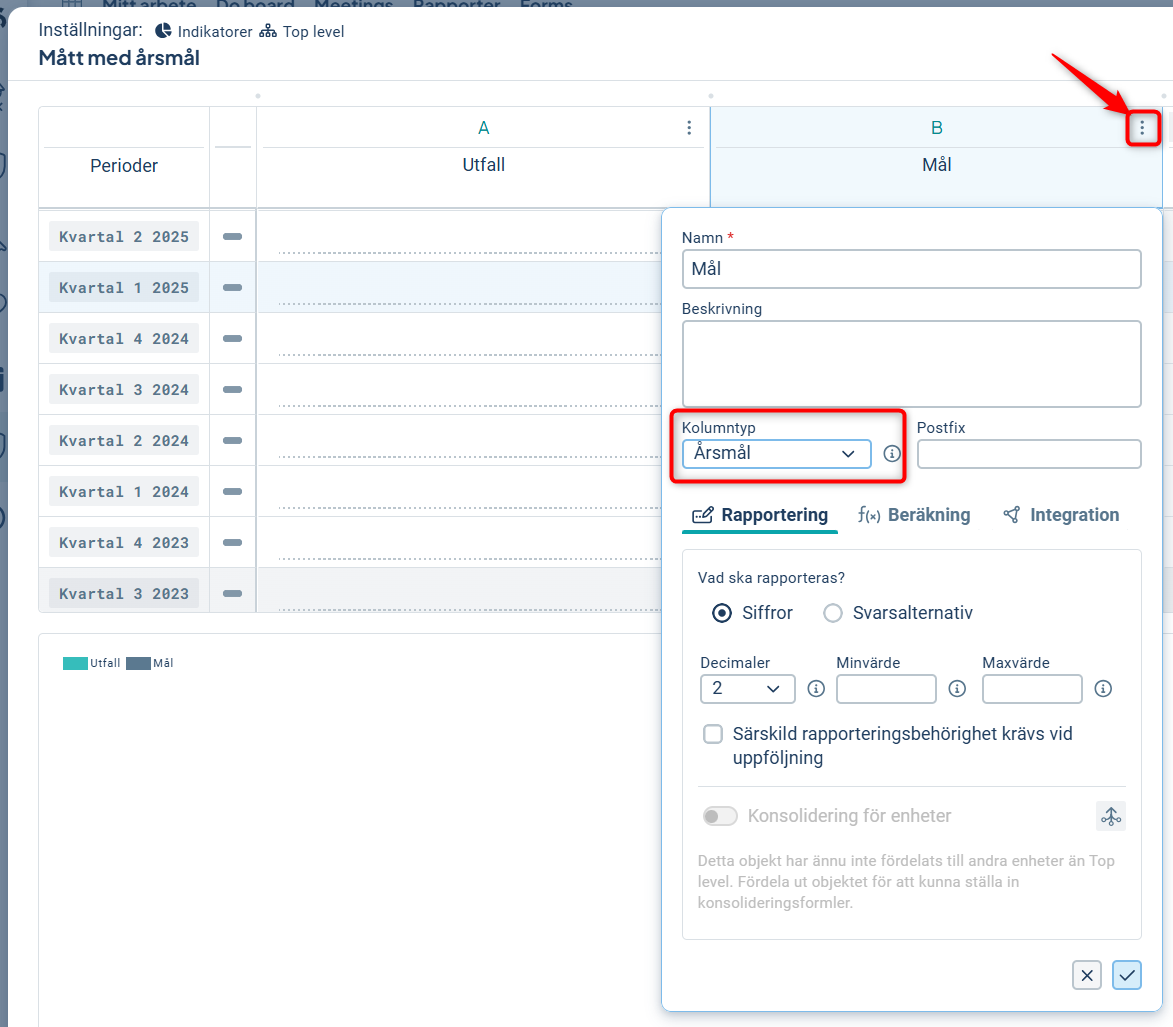Image resolution: width=1173 pixels, height=1027 pixels.
Task: Click the consolidation hierarchy icon button
Action: pyautogui.click(x=1111, y=816)
